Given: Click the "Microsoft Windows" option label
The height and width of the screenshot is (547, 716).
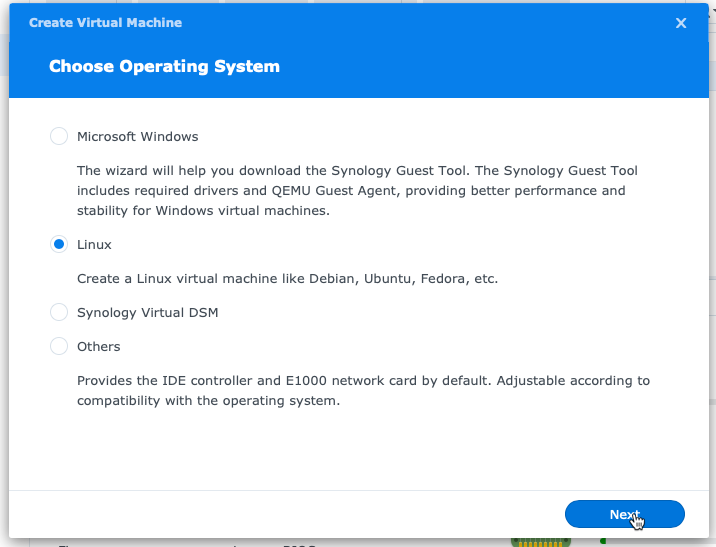Looking at the screenshot, I should [138, 136].
